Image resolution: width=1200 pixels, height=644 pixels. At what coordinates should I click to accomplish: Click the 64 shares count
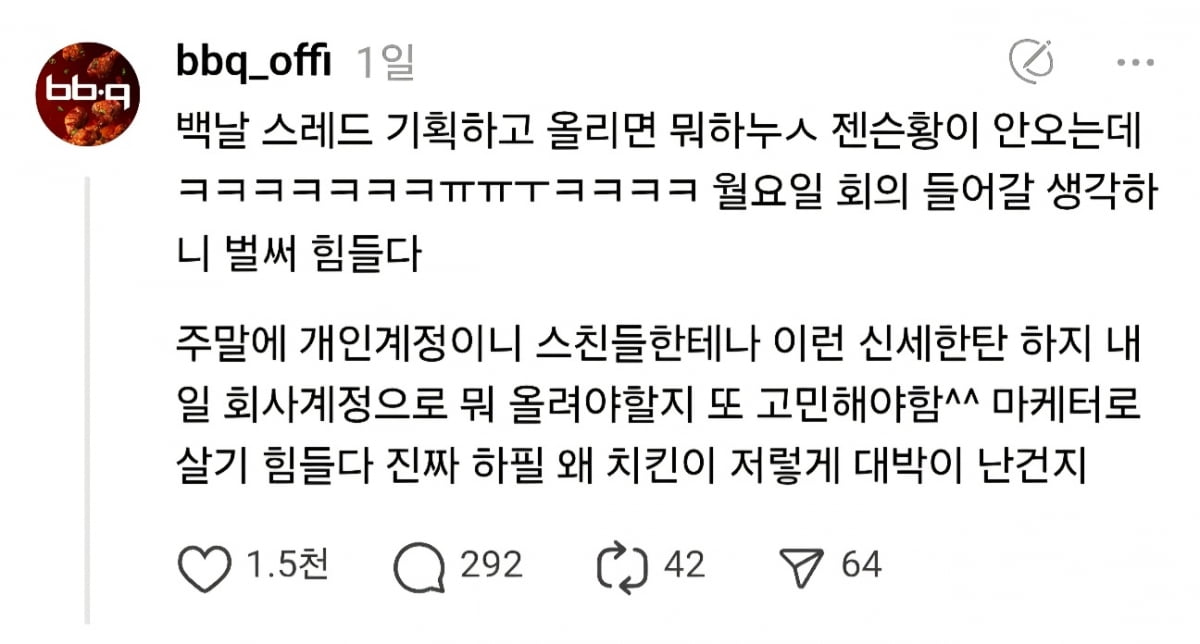tap(862, 567)
